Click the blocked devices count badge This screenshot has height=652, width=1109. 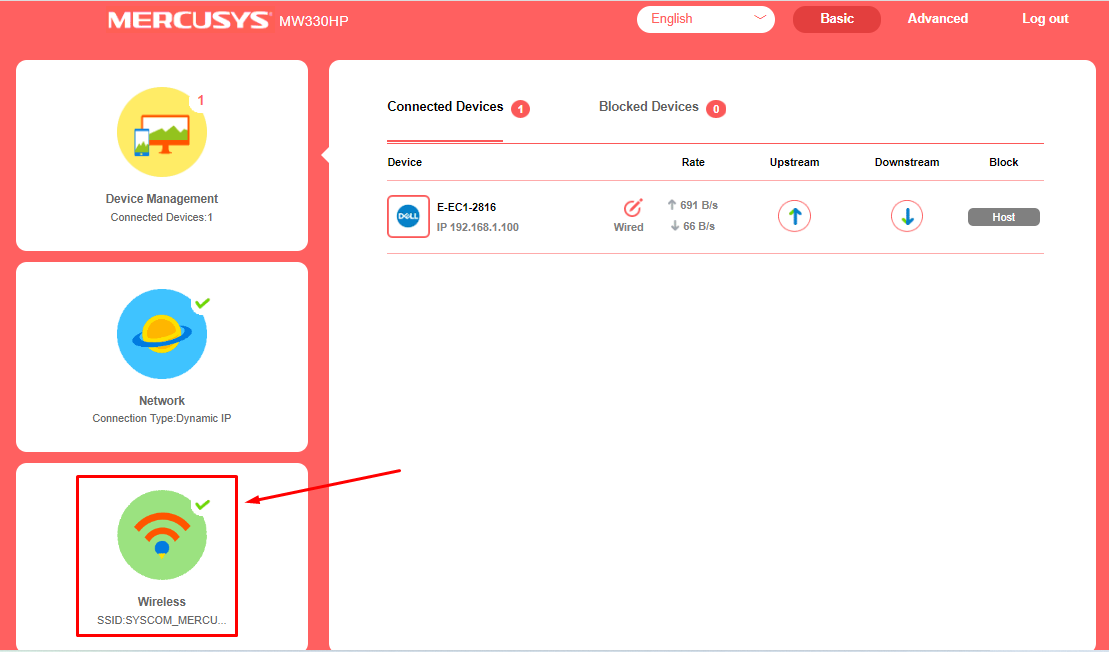pyautogui.click(x=716, y=109)
